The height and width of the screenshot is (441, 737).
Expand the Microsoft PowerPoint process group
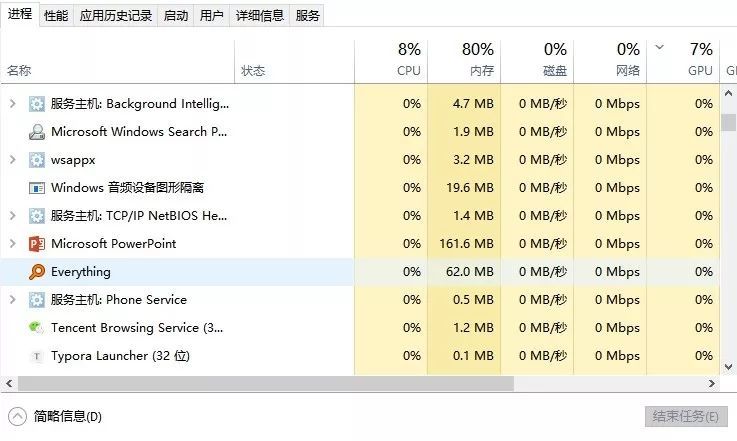click(13, 244)
